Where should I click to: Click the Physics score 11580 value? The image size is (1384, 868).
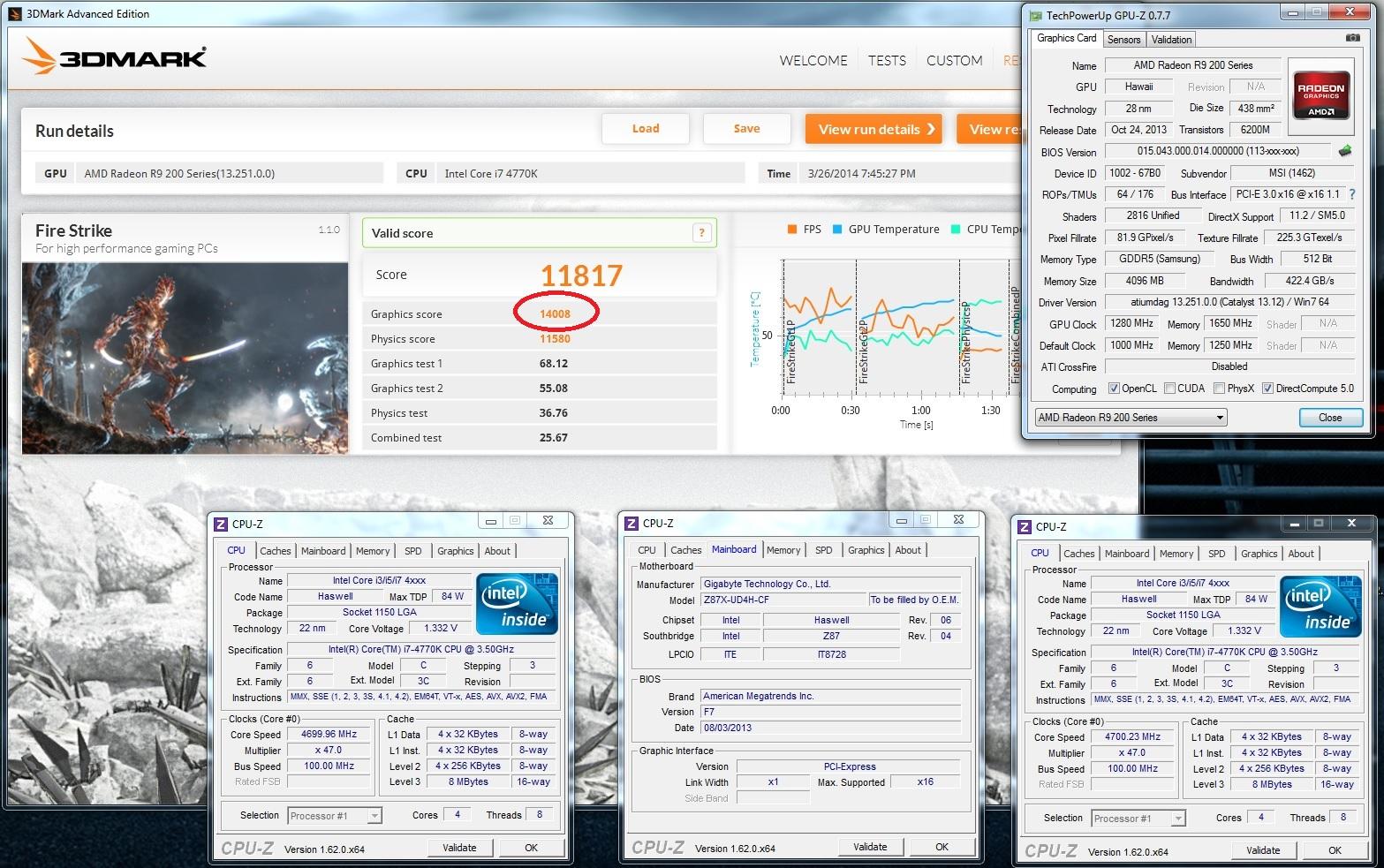[x=556, y=339]
